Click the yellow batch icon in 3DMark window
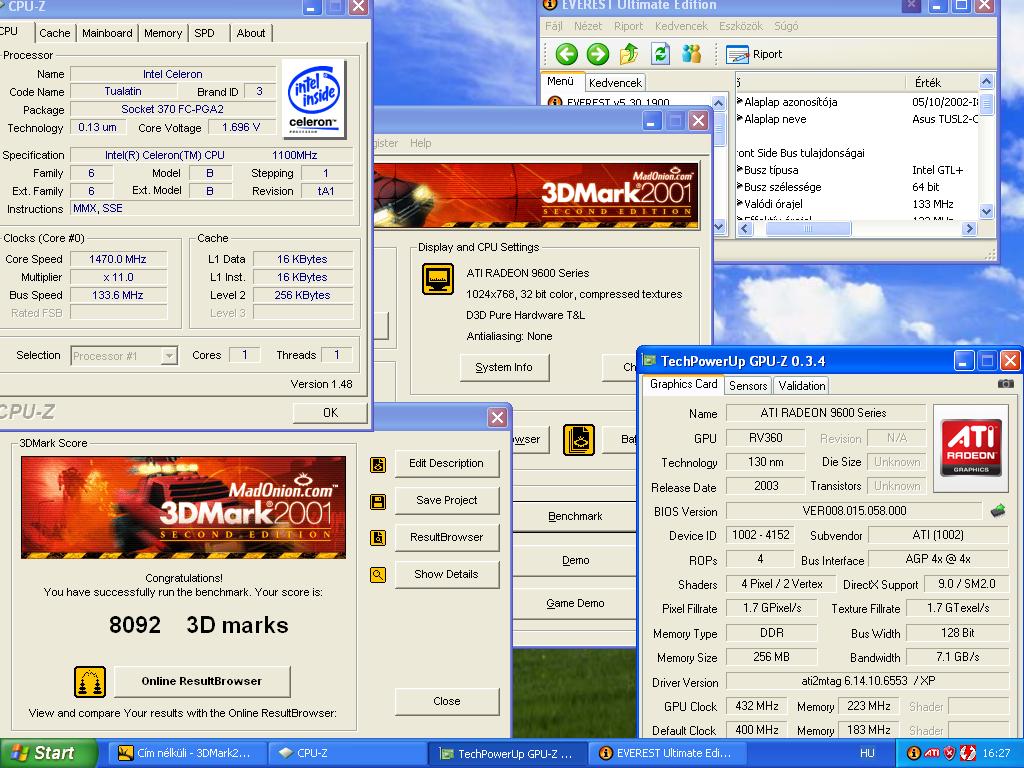The image size is (1024, 768). (x=579, y=440)
